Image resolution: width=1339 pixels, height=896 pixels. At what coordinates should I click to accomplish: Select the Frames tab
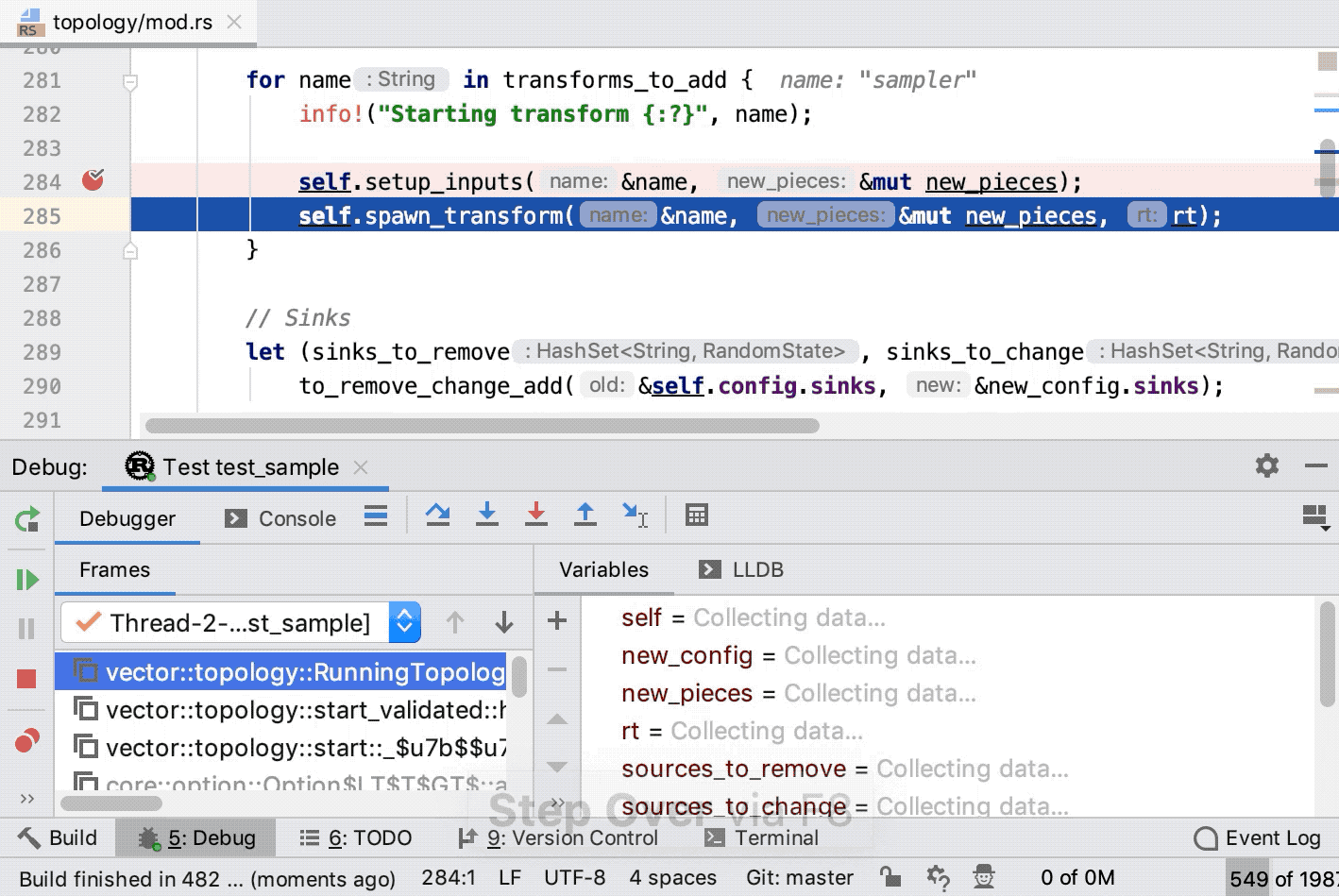(x=114, y=569)
